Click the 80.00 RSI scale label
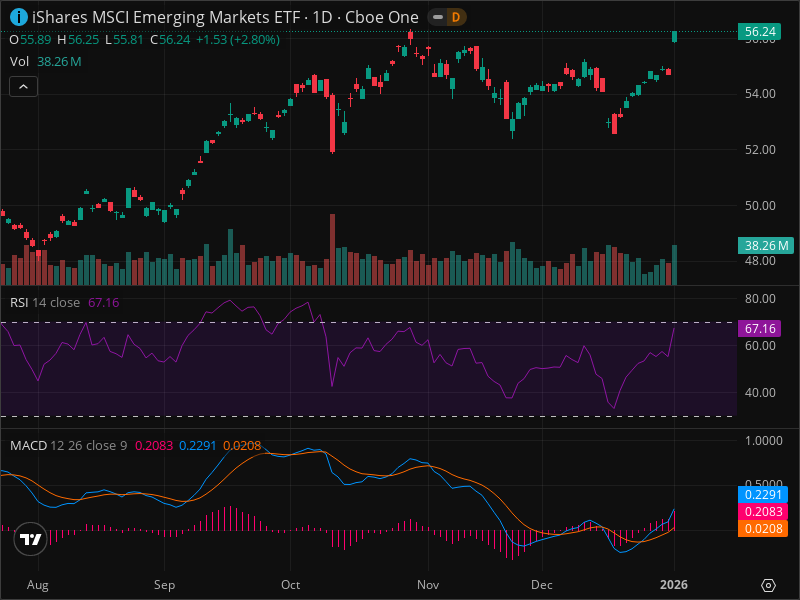 (x=760, y=298)
